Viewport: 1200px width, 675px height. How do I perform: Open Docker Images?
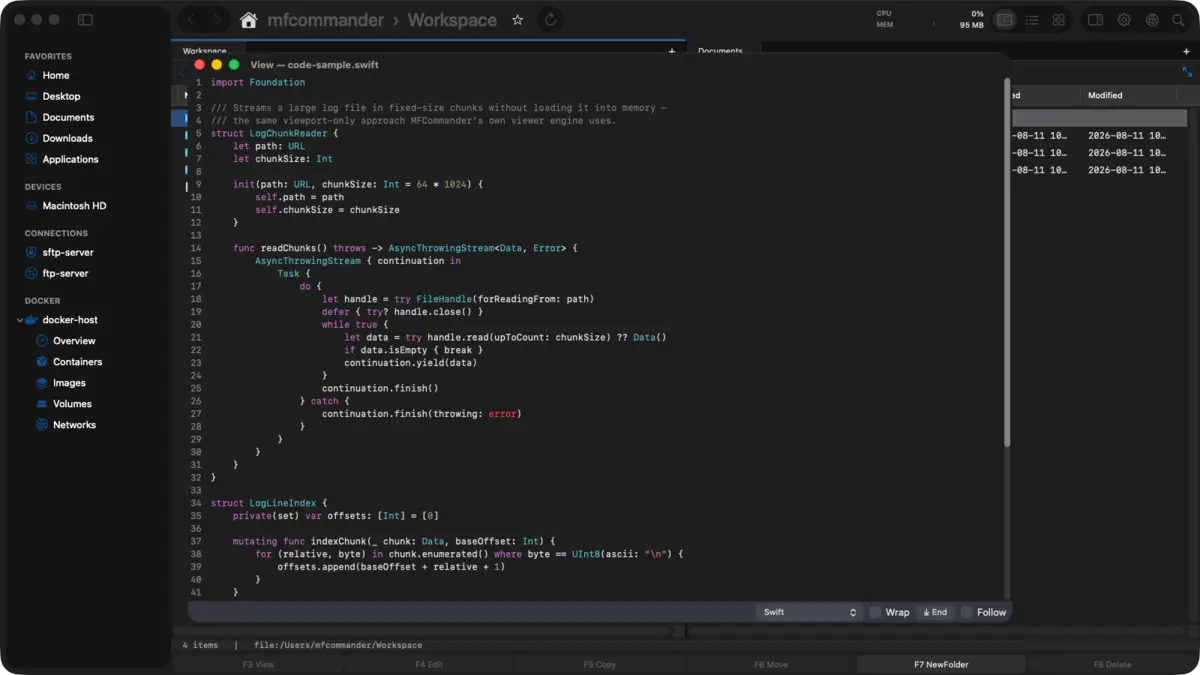pyautogui.click(x=69, y=383)
